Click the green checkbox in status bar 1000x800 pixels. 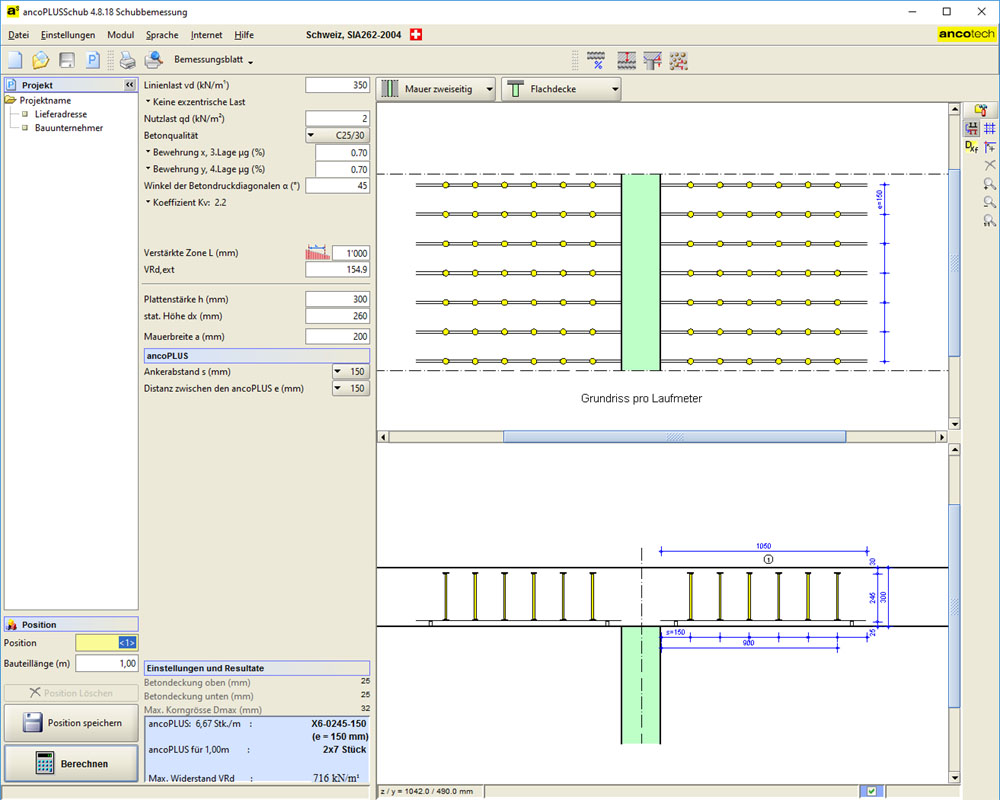[x=871, y=791]
